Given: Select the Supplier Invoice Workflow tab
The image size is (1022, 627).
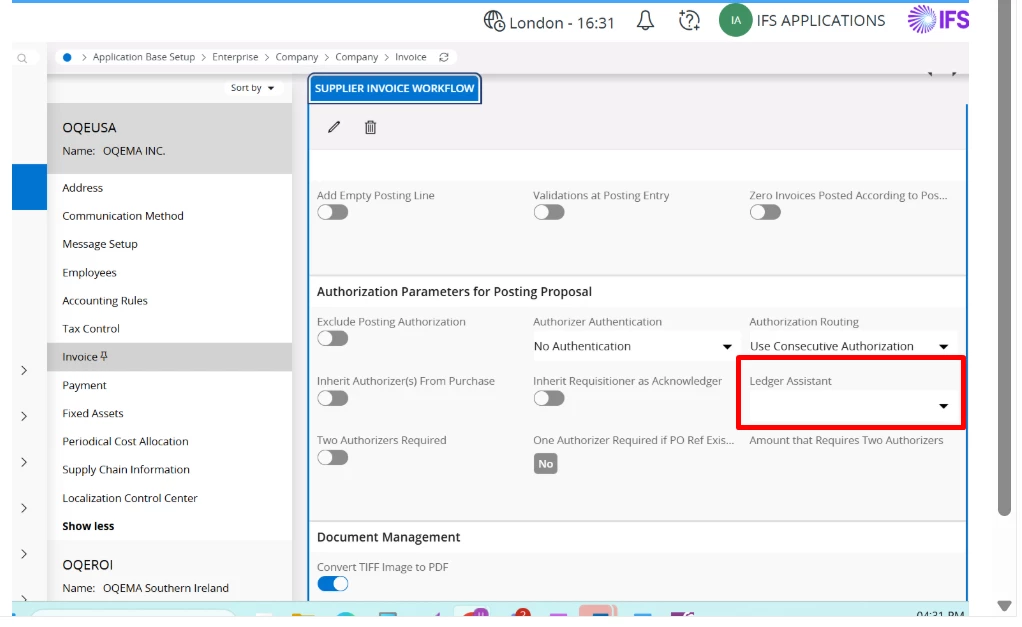Looking at the screenshot, I should 394,88.
